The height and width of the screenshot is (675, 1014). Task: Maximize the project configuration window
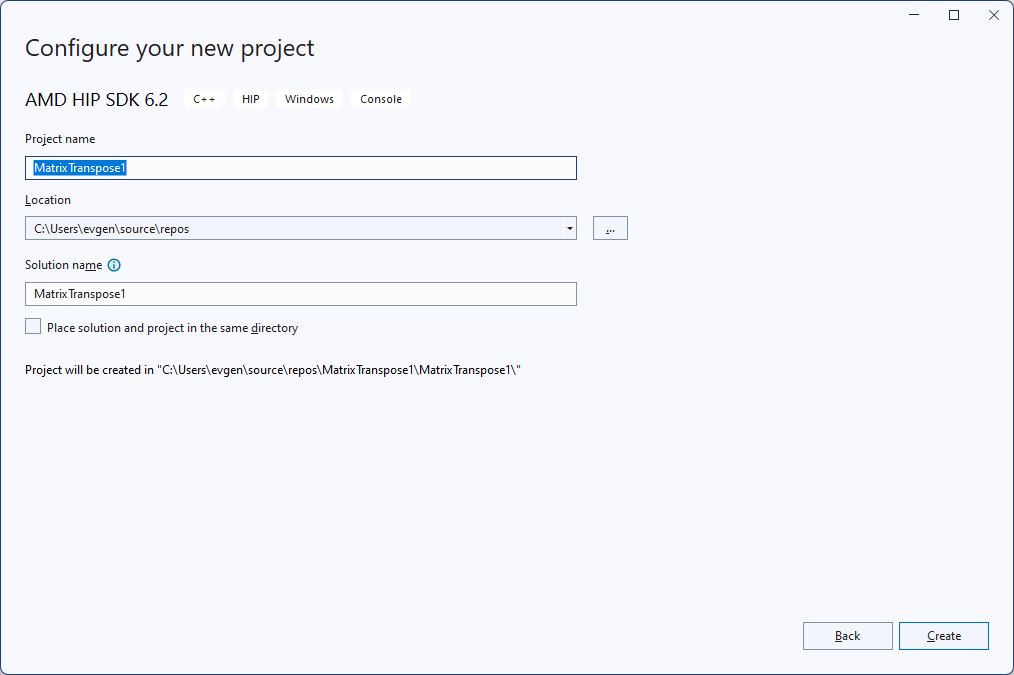point(954,15)
